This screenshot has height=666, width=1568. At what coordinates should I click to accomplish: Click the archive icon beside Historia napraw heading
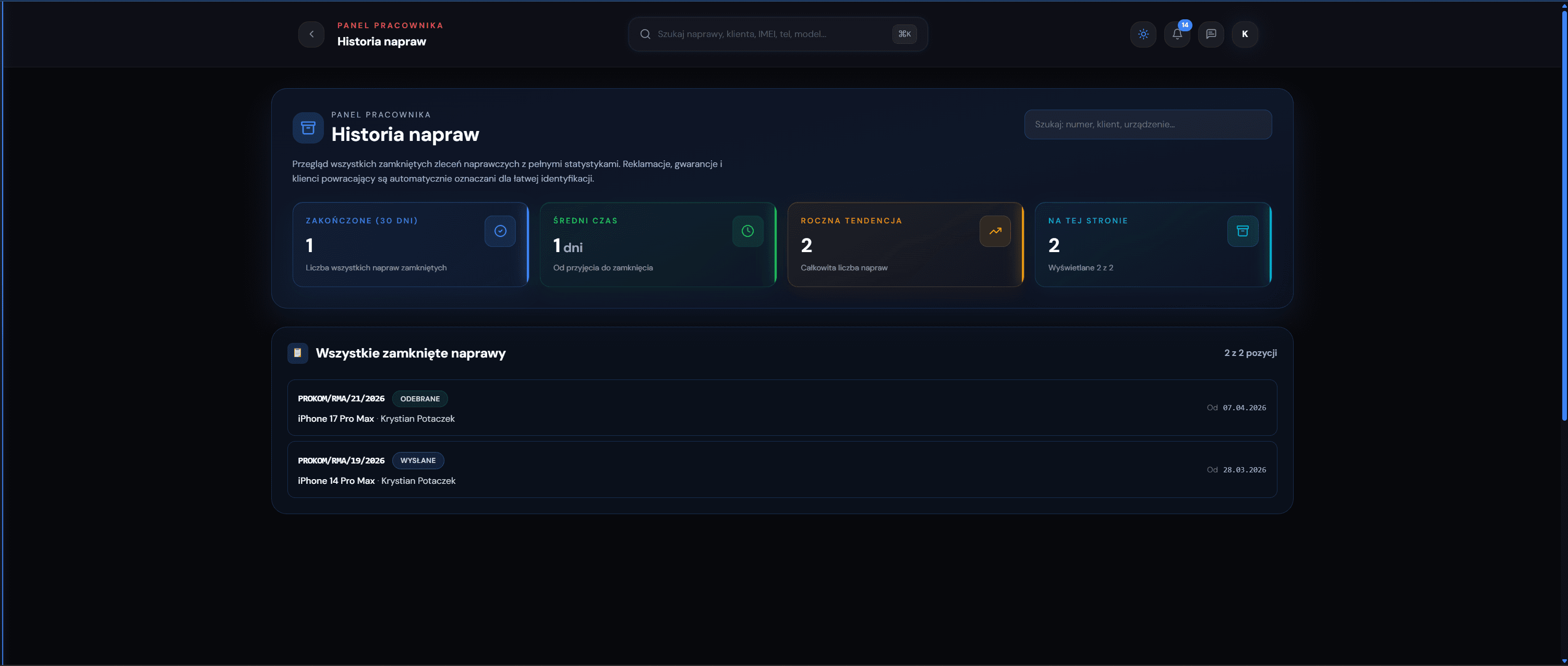(x=308, y=128)
